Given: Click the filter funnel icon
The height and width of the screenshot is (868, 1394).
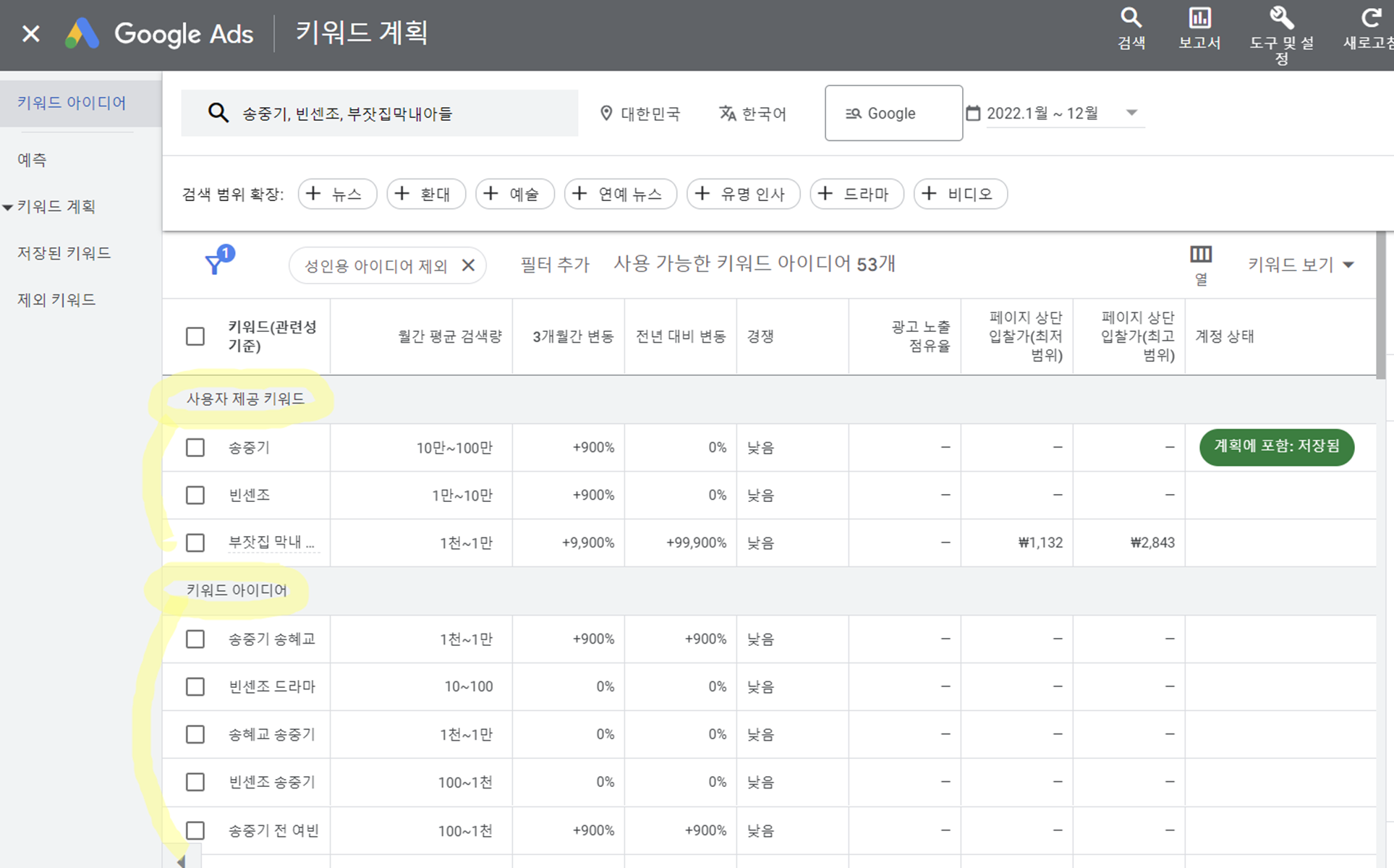Looking at the screenshot, I should pyautogui.click(x=216, y=263).
